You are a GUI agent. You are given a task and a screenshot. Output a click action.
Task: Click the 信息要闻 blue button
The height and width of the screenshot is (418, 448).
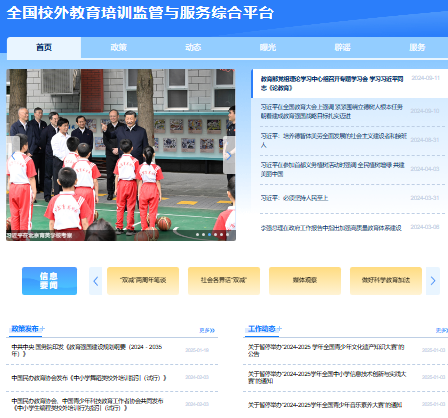[x=49, y=281]
